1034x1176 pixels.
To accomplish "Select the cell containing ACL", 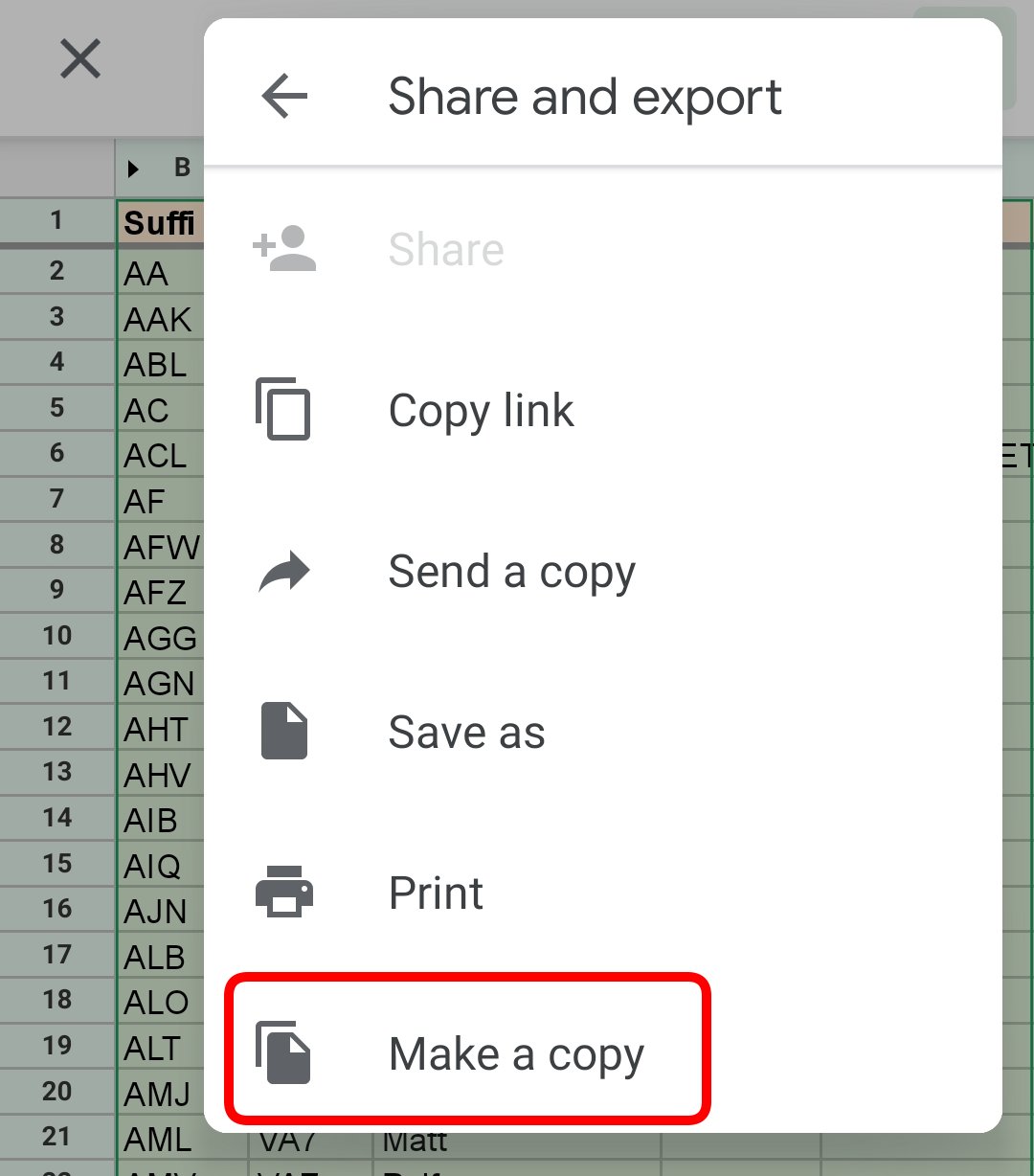I will coord(160,456).
